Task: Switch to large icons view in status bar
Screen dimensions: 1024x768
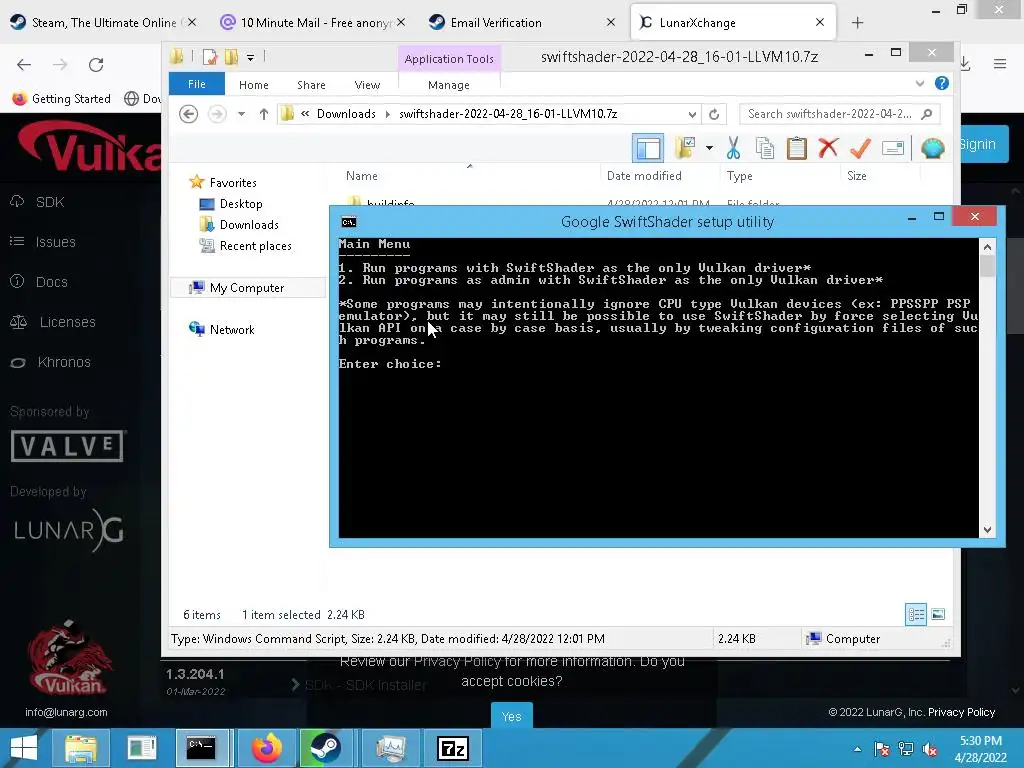Action: [938, 615]
